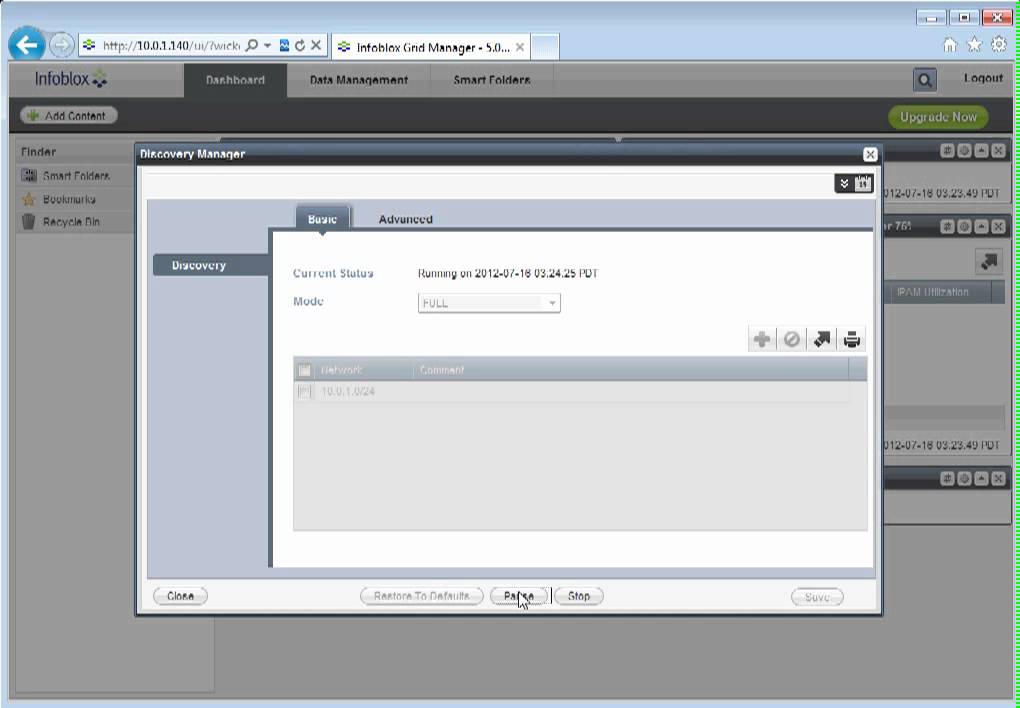
Task: Click the Save button
Action: tap(817, 597)
